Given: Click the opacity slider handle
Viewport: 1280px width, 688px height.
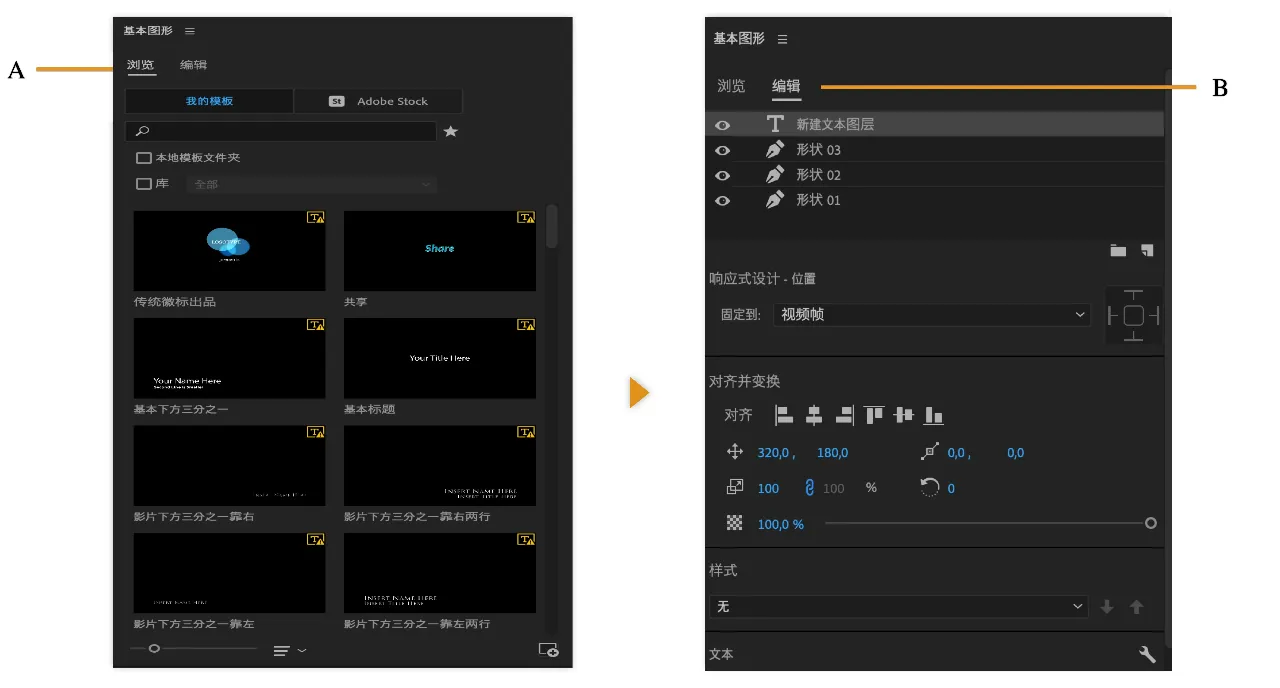Looking at the screenshot, I should (x=1151, y=523).
